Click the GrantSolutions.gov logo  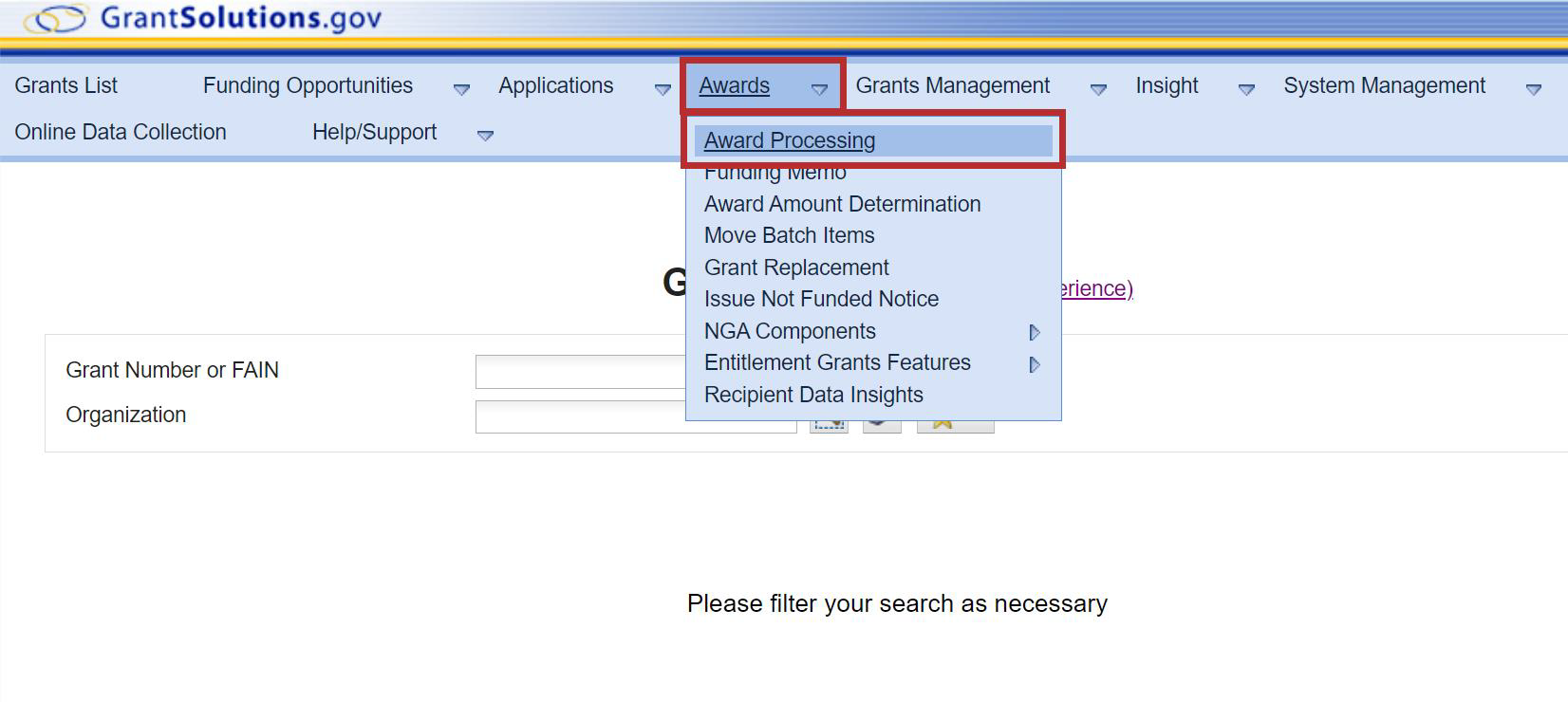(x=204, y=18)
